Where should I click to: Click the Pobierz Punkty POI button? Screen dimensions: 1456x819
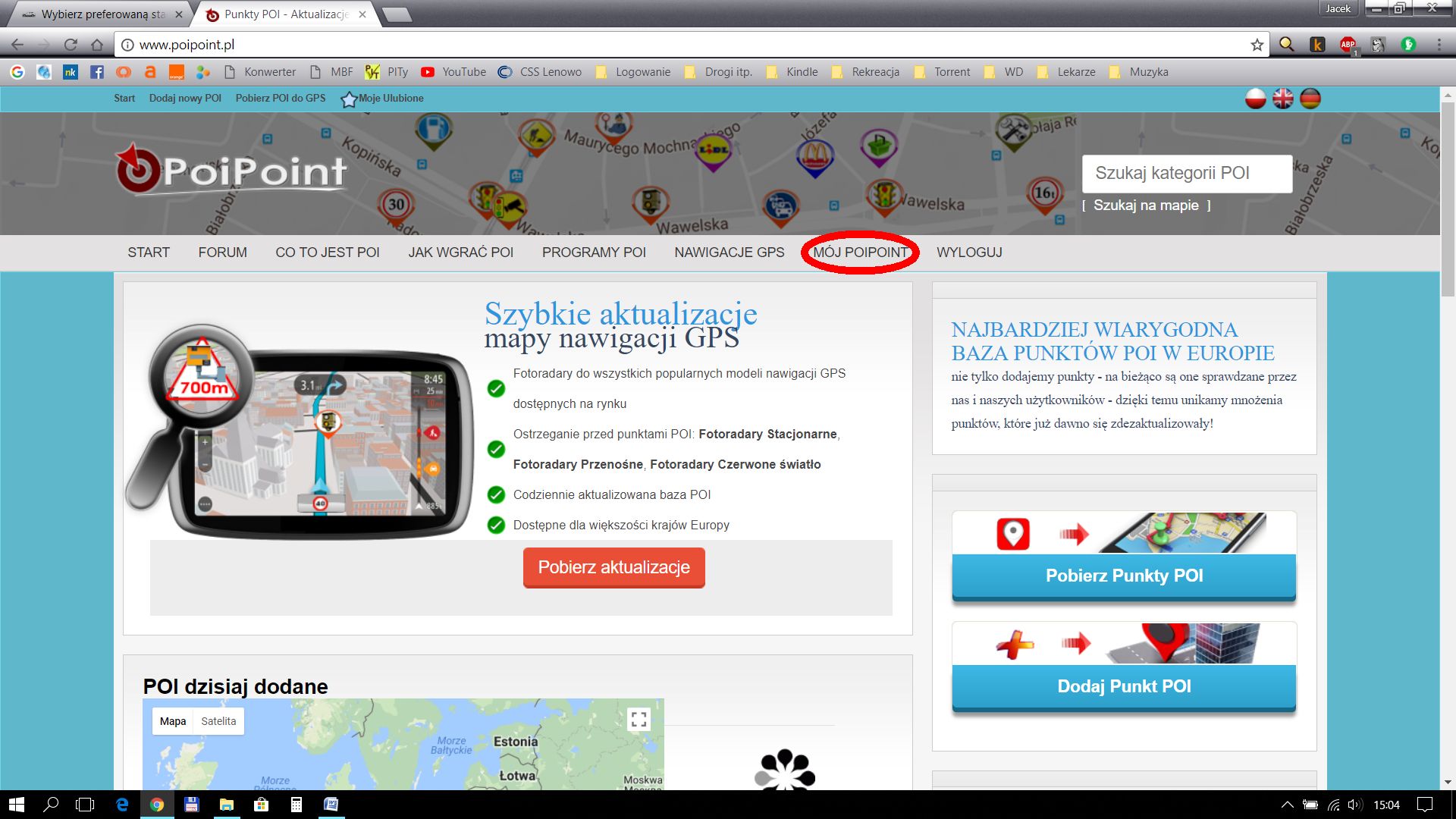(1124, 576)
